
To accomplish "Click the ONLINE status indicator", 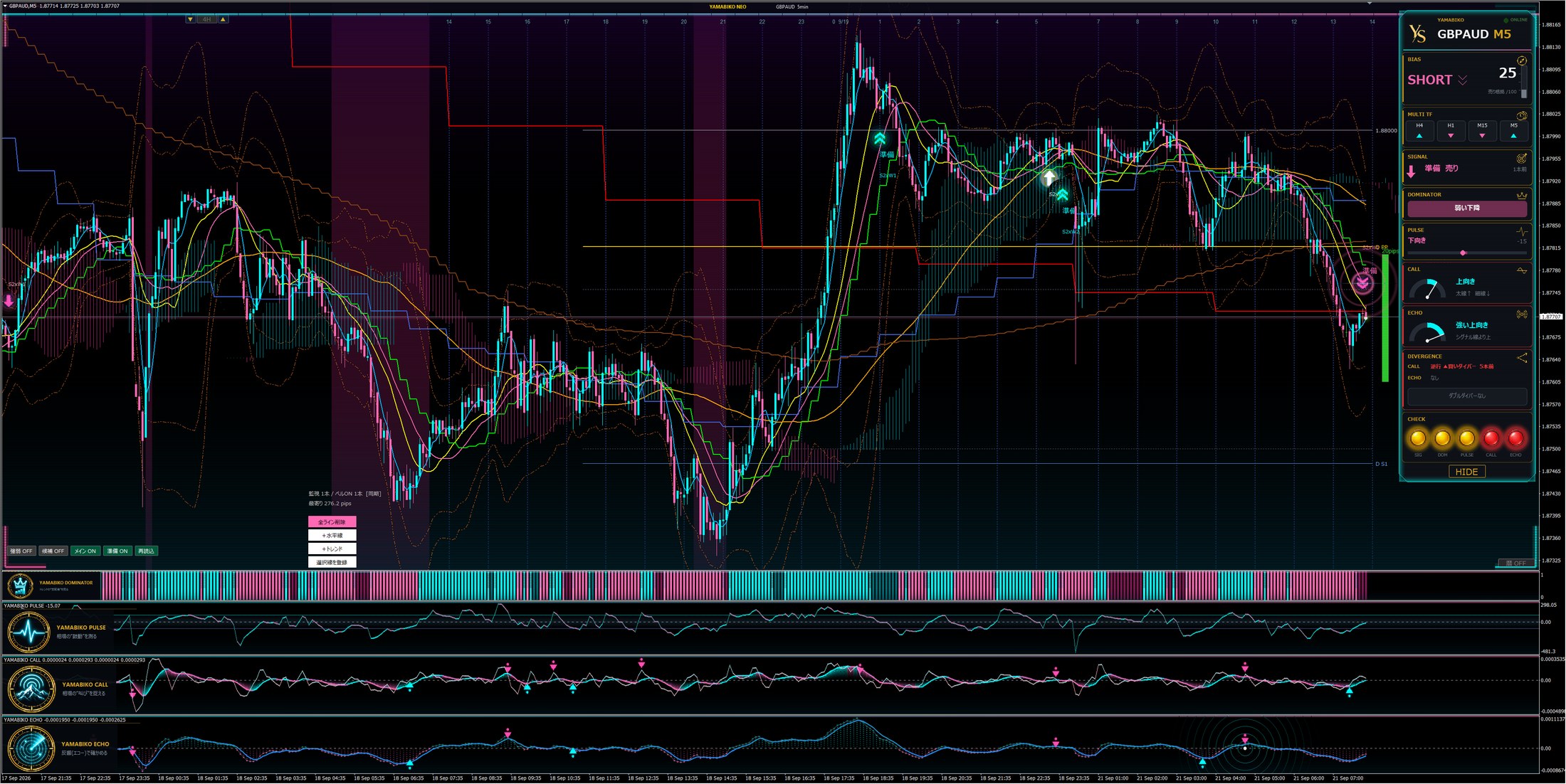I will pyautogui.click(x=1516, y=20).
